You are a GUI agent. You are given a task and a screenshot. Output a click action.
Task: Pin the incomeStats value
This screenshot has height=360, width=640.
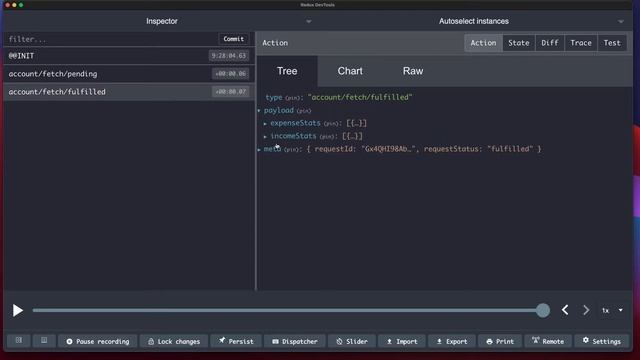point(327,137)
